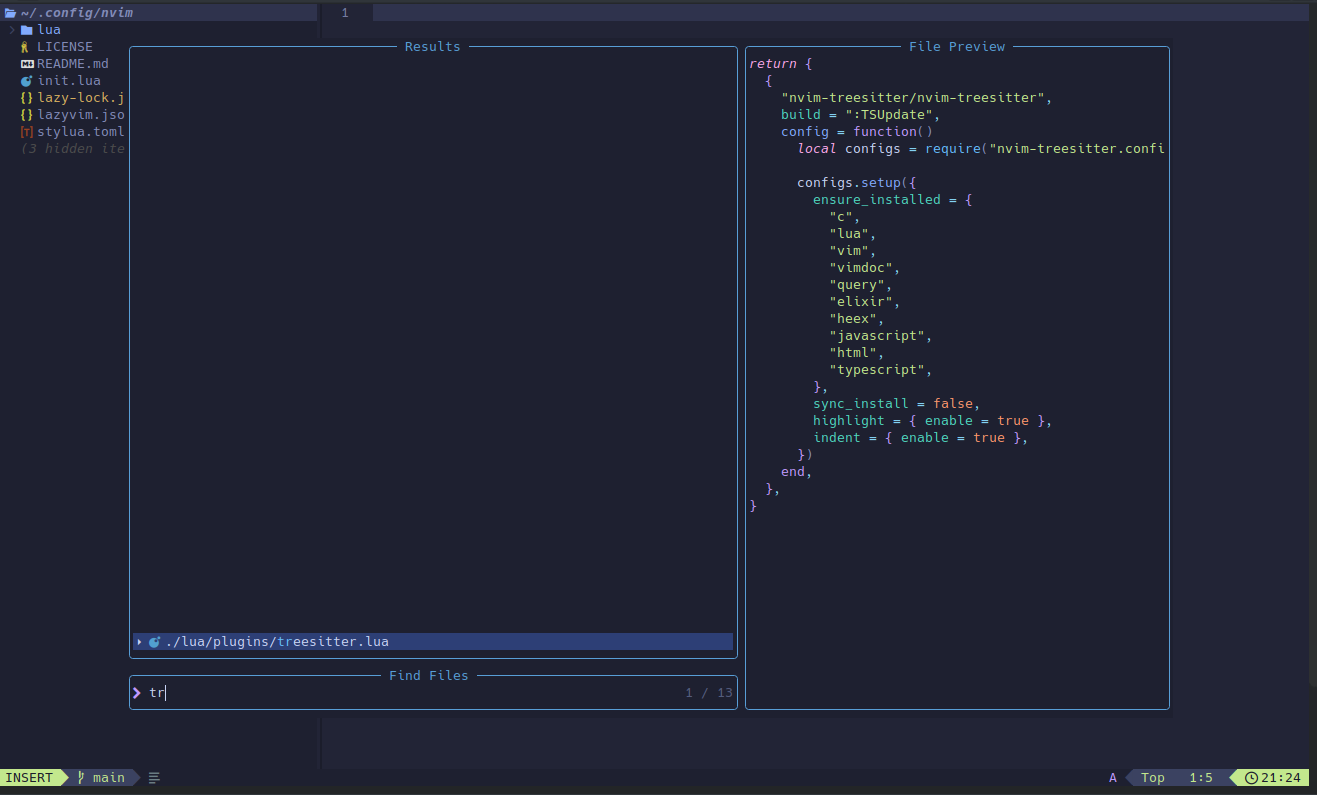Focus the Find Files prompt input
This screenshot has width=1317, height=795.
coord(433,693)
